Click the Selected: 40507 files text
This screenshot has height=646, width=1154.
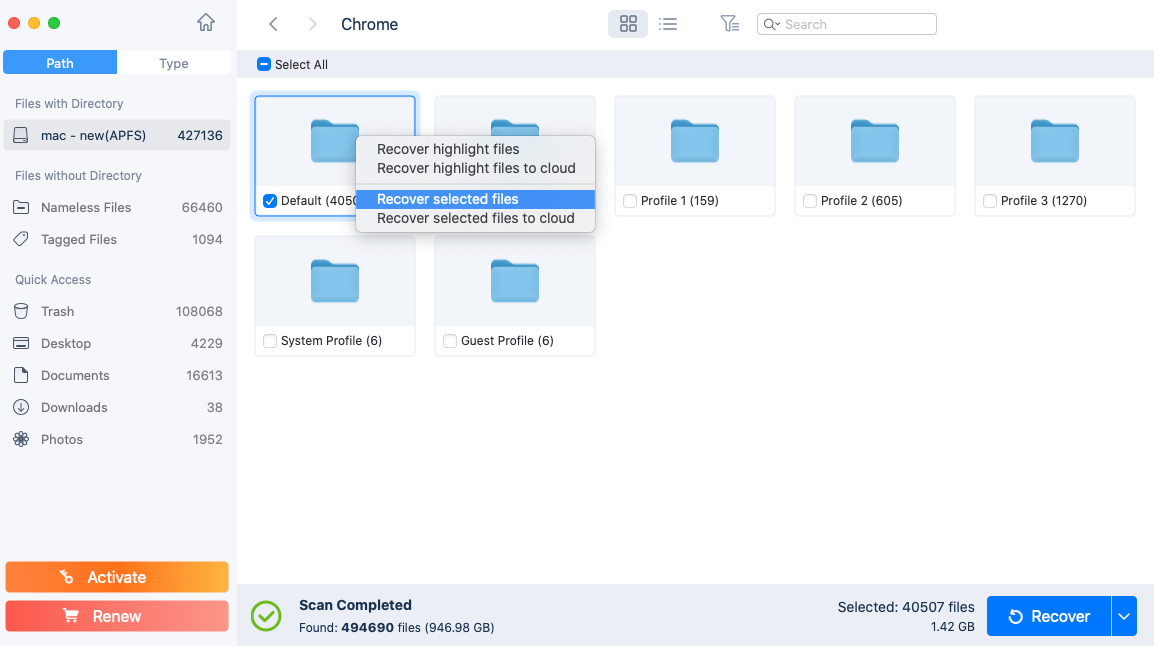pos(906,607)
